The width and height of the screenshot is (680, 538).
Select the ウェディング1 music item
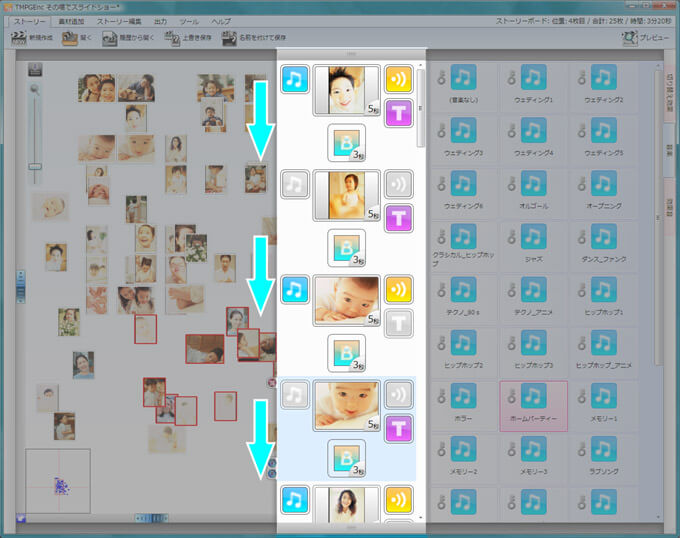tap(532, 78)
